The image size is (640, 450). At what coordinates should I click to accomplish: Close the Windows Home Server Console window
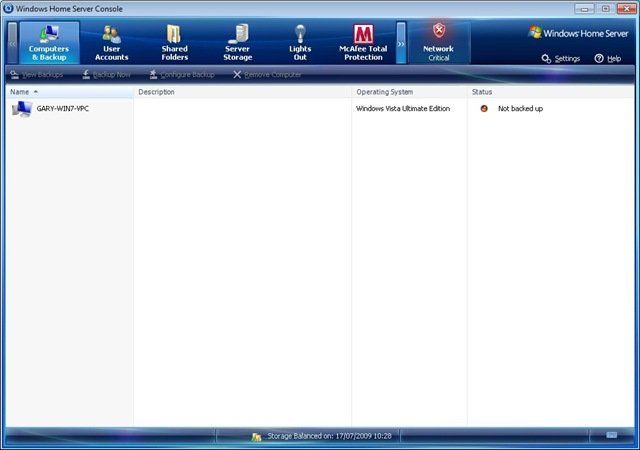pos(627,9)
